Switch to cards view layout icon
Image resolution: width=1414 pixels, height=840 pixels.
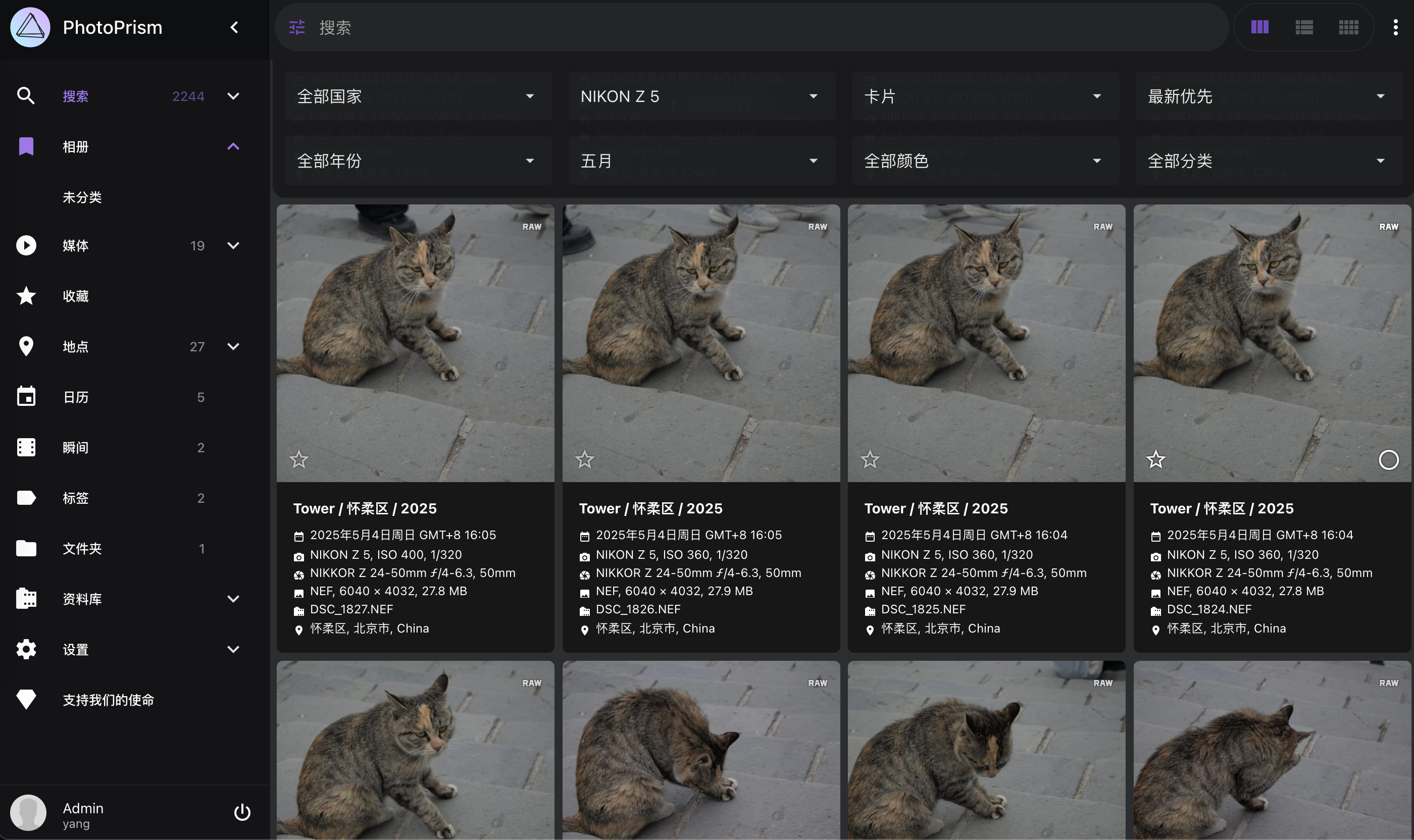tap(1259, 27)
